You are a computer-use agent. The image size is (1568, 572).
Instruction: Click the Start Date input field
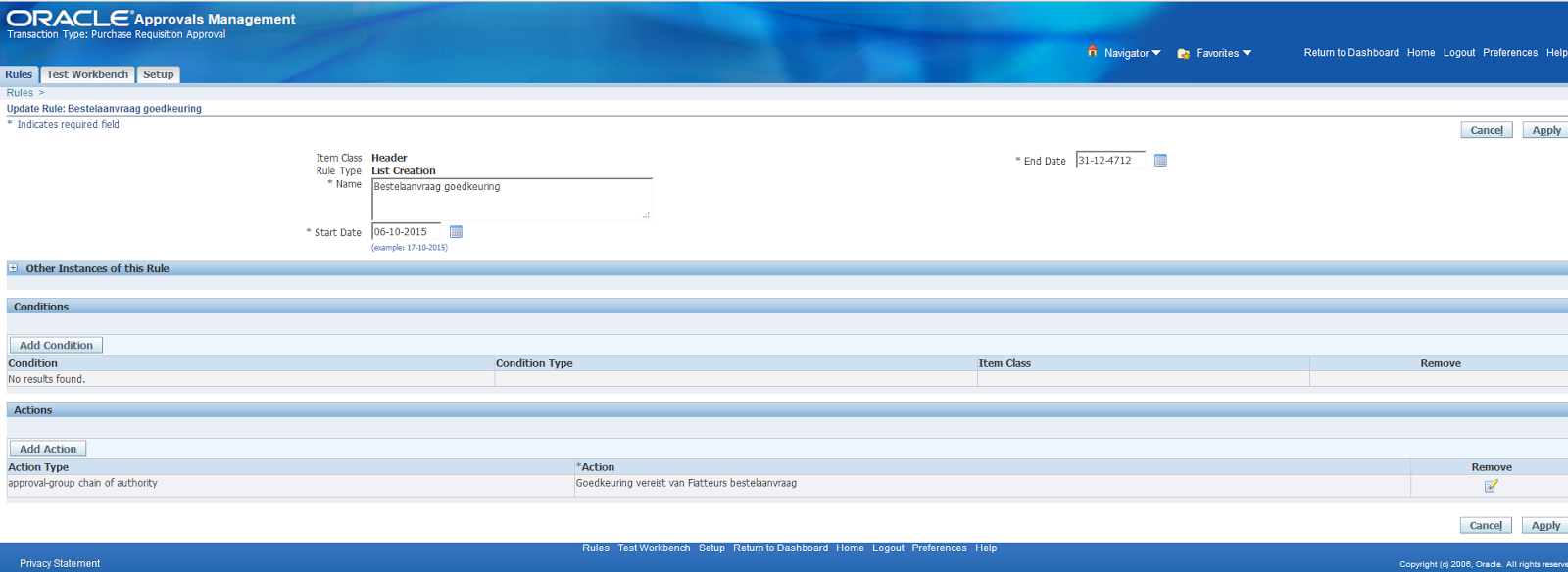tap(406, 232)
